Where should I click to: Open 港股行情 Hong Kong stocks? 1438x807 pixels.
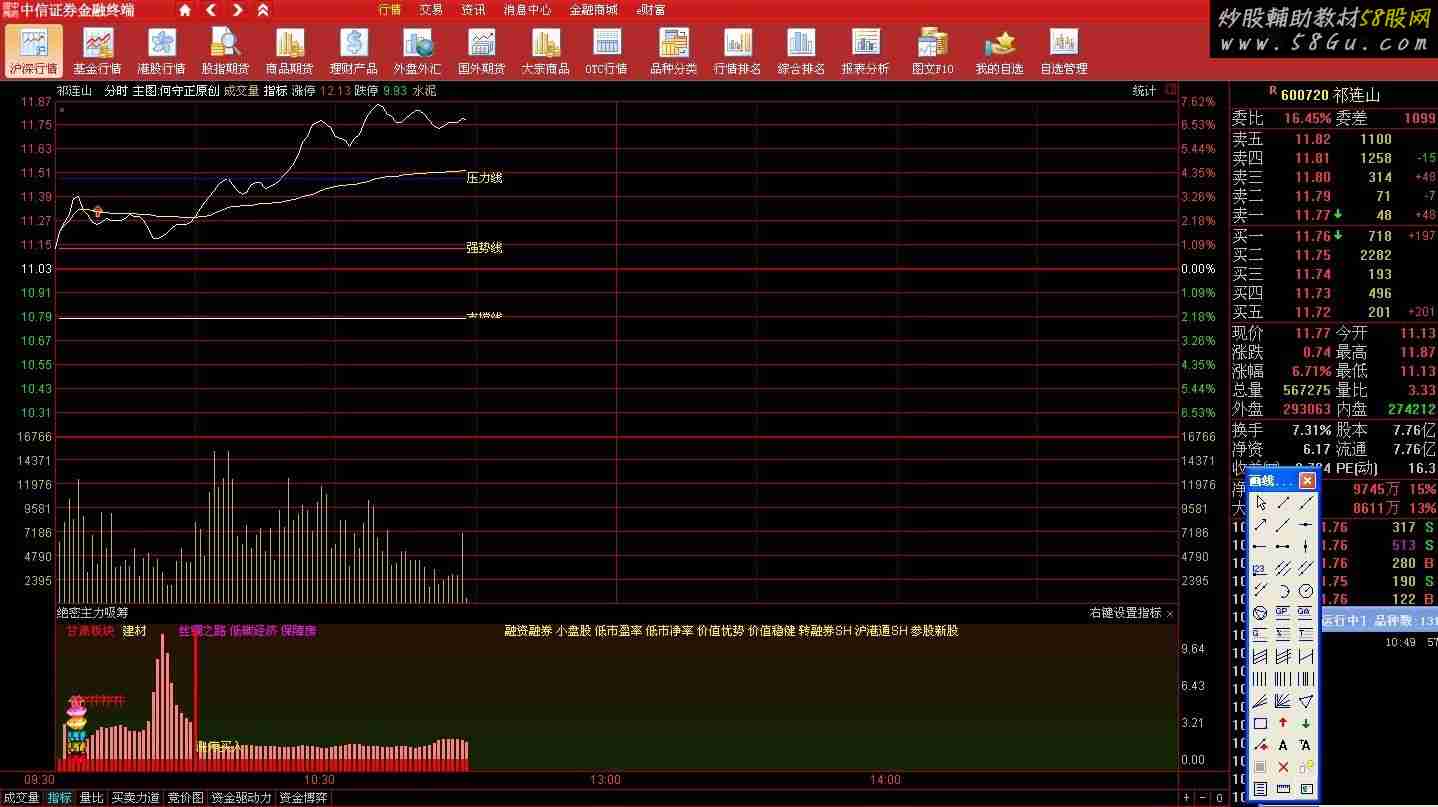[x=161, y=50]
